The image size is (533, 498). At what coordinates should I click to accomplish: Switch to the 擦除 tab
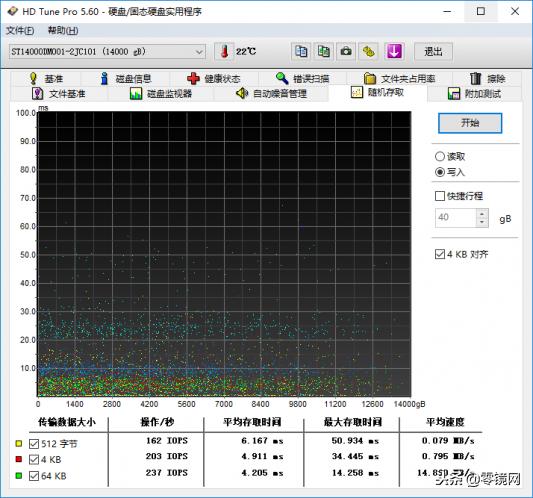click(487, 79)
